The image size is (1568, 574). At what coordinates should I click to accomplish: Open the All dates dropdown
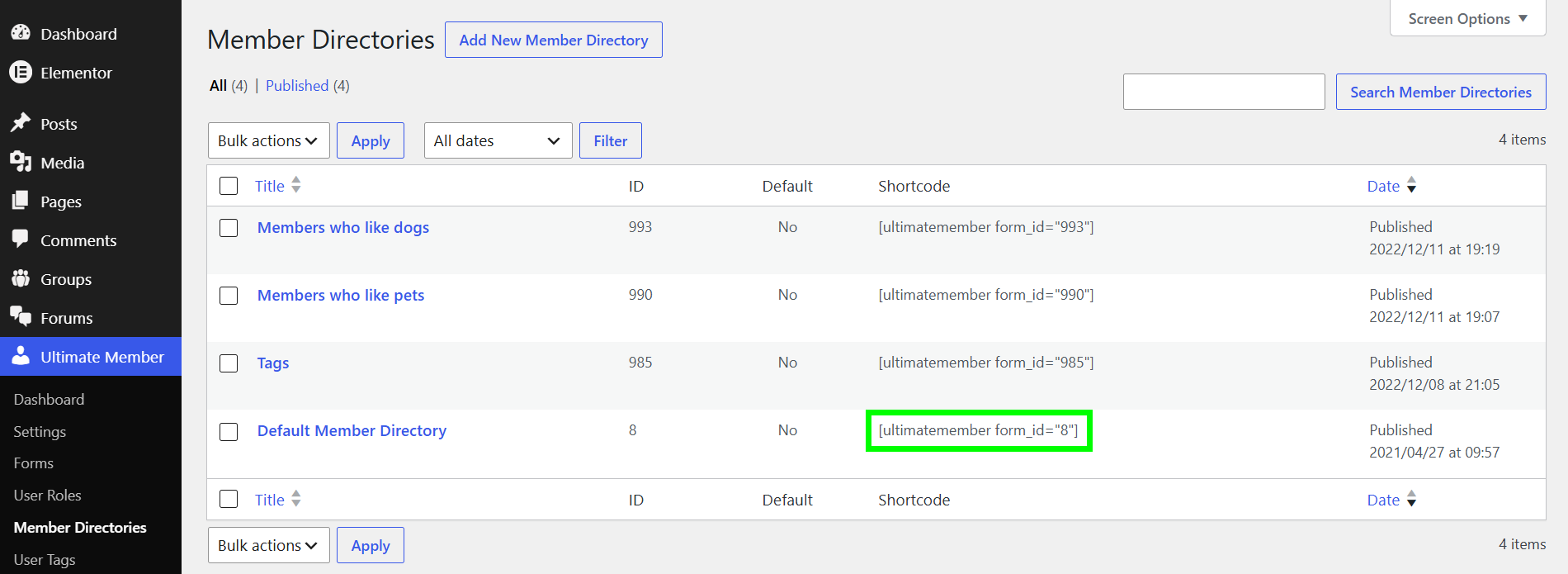tap(498, 140)
